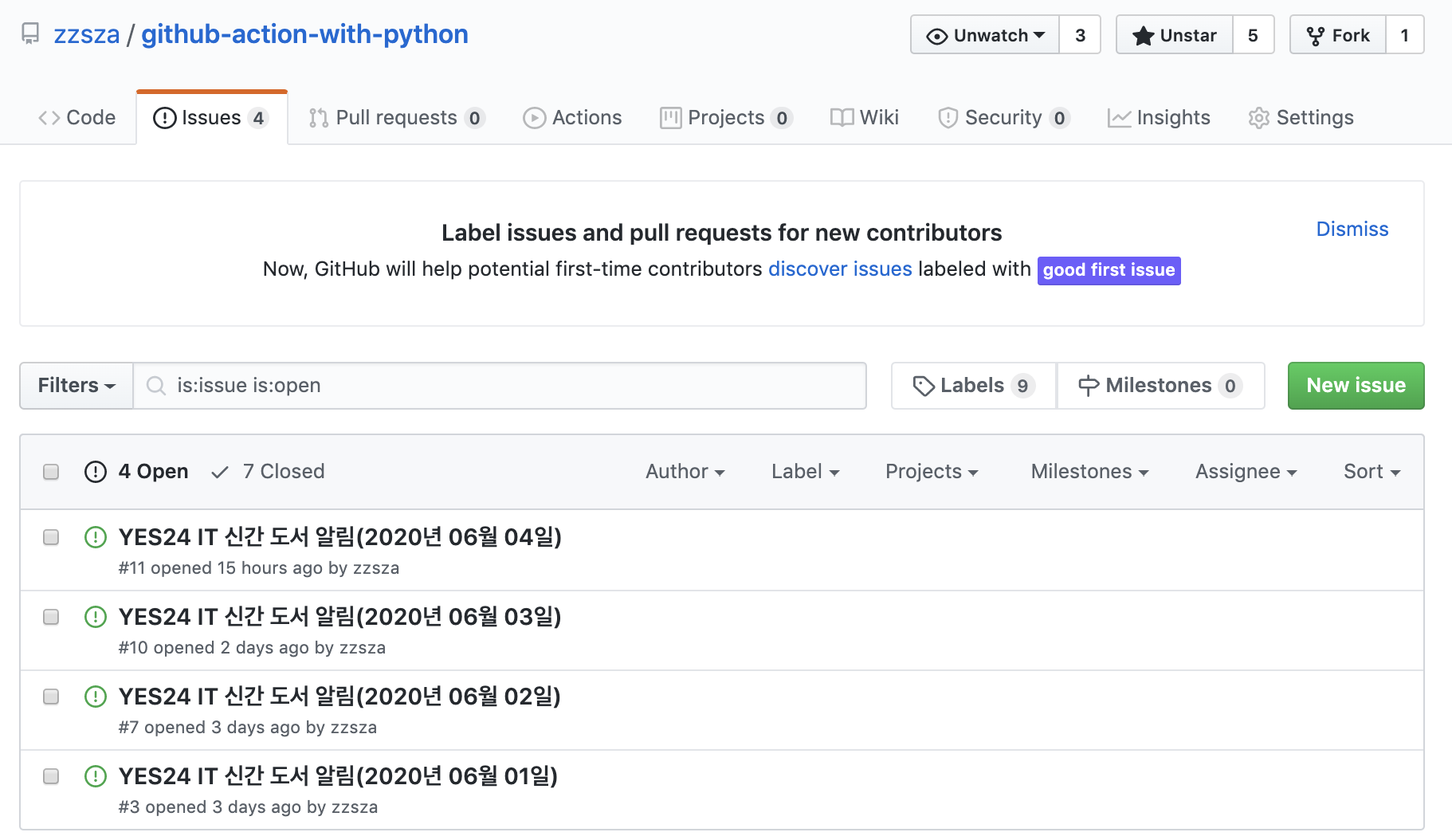Screen dimensions: 1452x840
Task: Select the checkbox for issue #3
Action: pyautogui.click(x=51, y=776)
